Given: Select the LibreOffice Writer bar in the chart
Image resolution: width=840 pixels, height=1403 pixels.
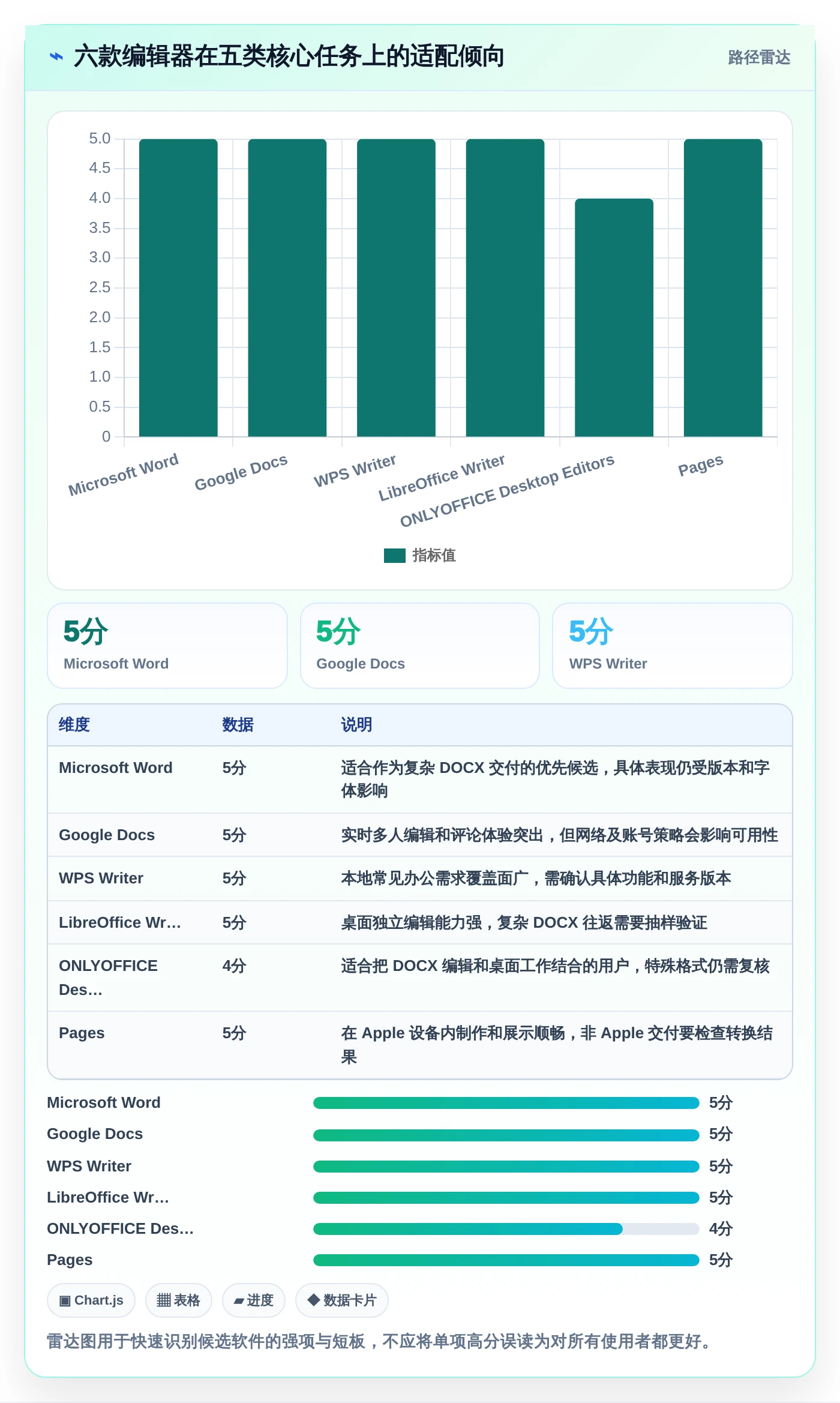Looking at the screenshot, I should point(505,287).
